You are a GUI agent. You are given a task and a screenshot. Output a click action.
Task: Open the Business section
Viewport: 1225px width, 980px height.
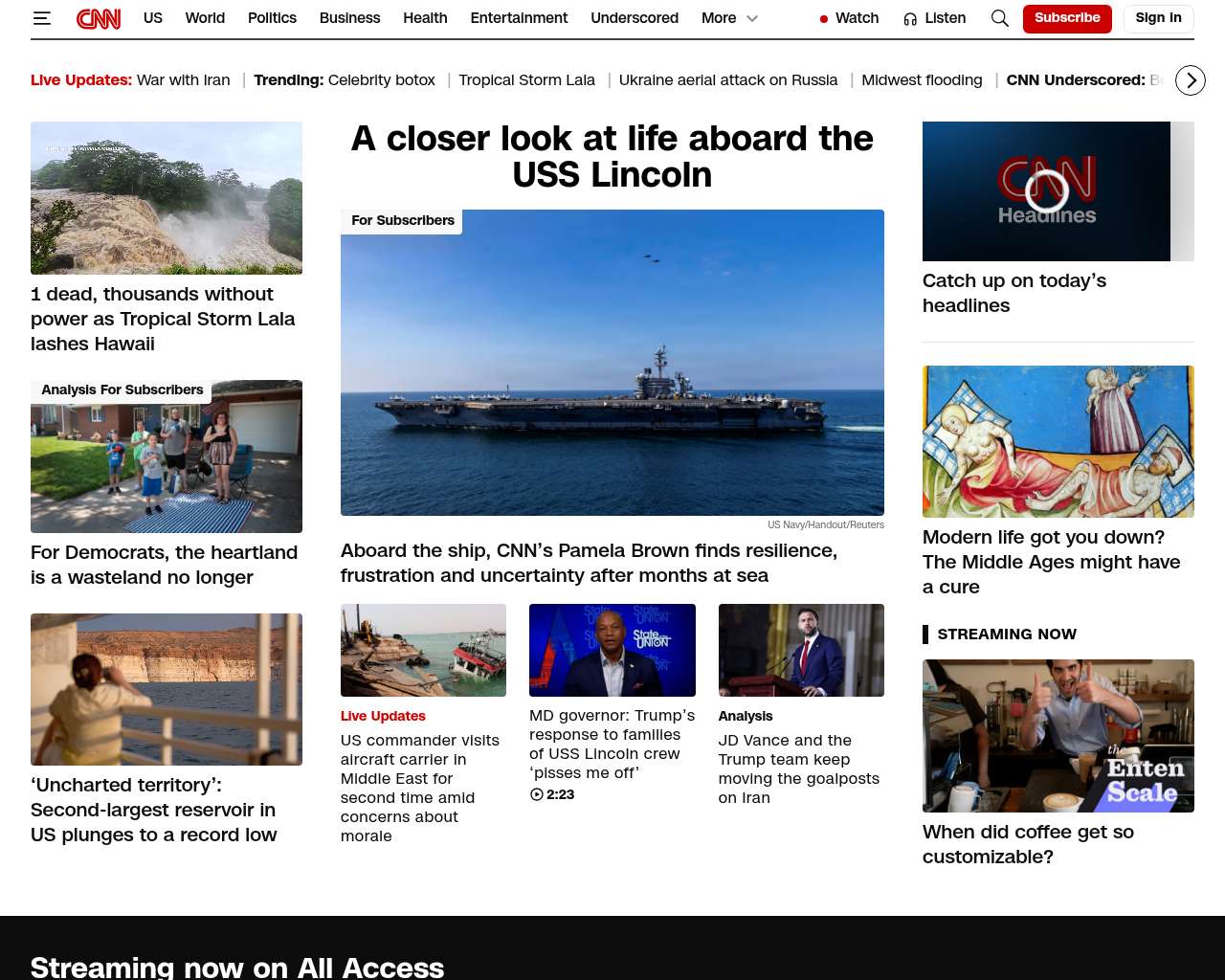tap(349, 18)
